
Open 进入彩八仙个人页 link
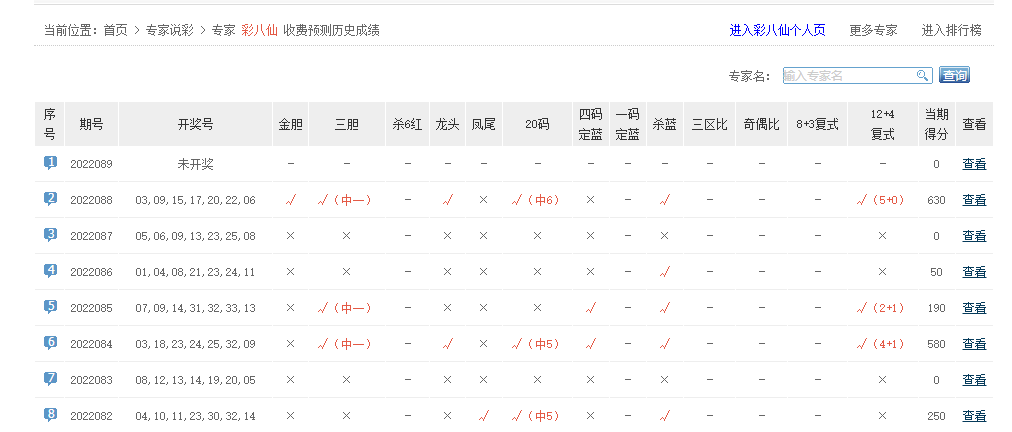[777, 30]
